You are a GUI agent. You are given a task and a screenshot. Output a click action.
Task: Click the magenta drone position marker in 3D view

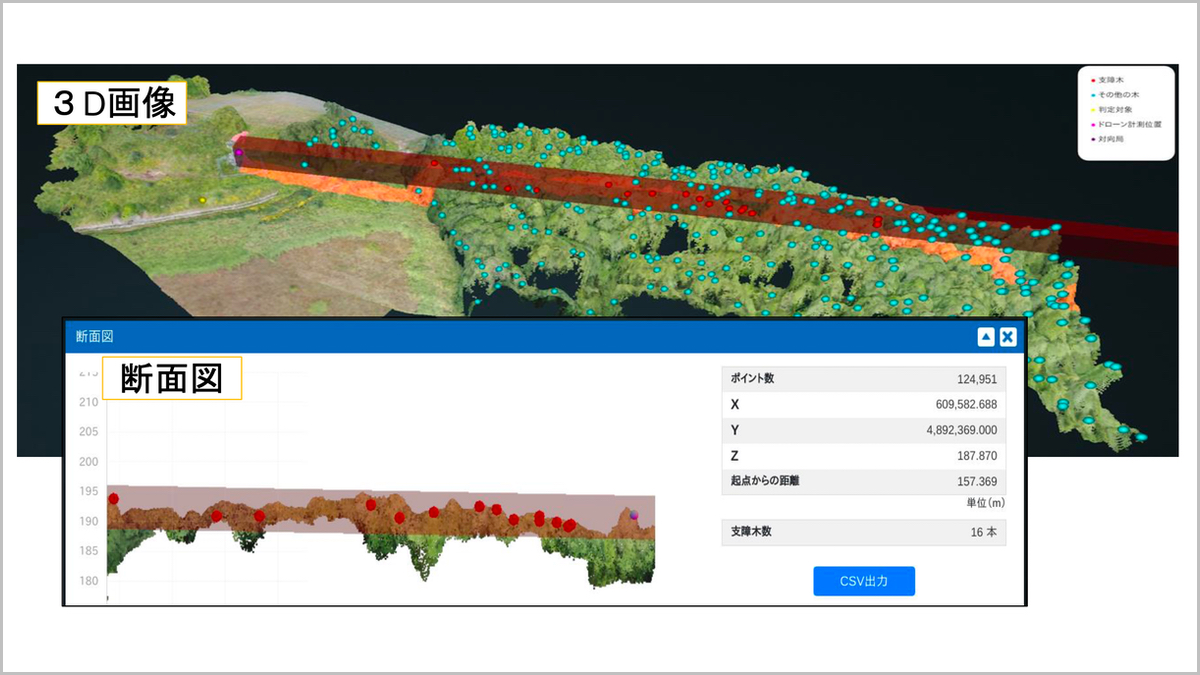tap(239, 152)
